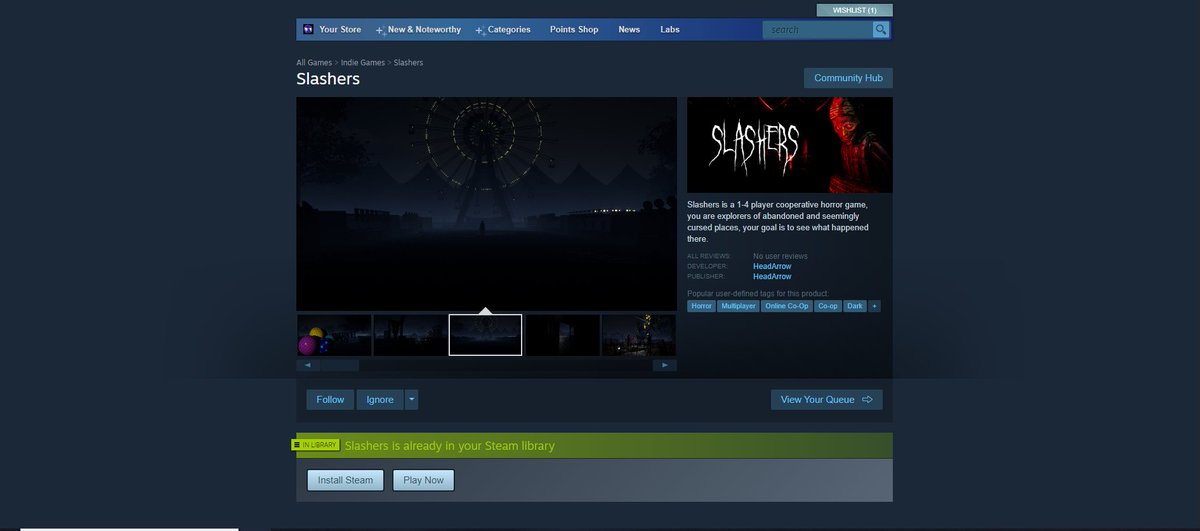Click the Slashers header banner image

point(790,145)
